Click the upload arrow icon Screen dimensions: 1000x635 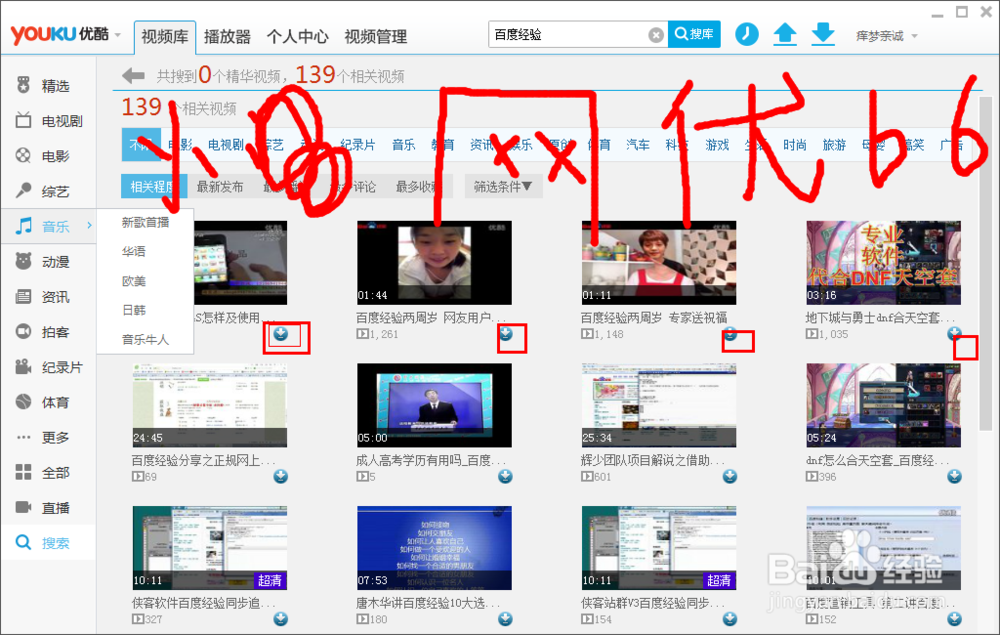click(785, 34)
